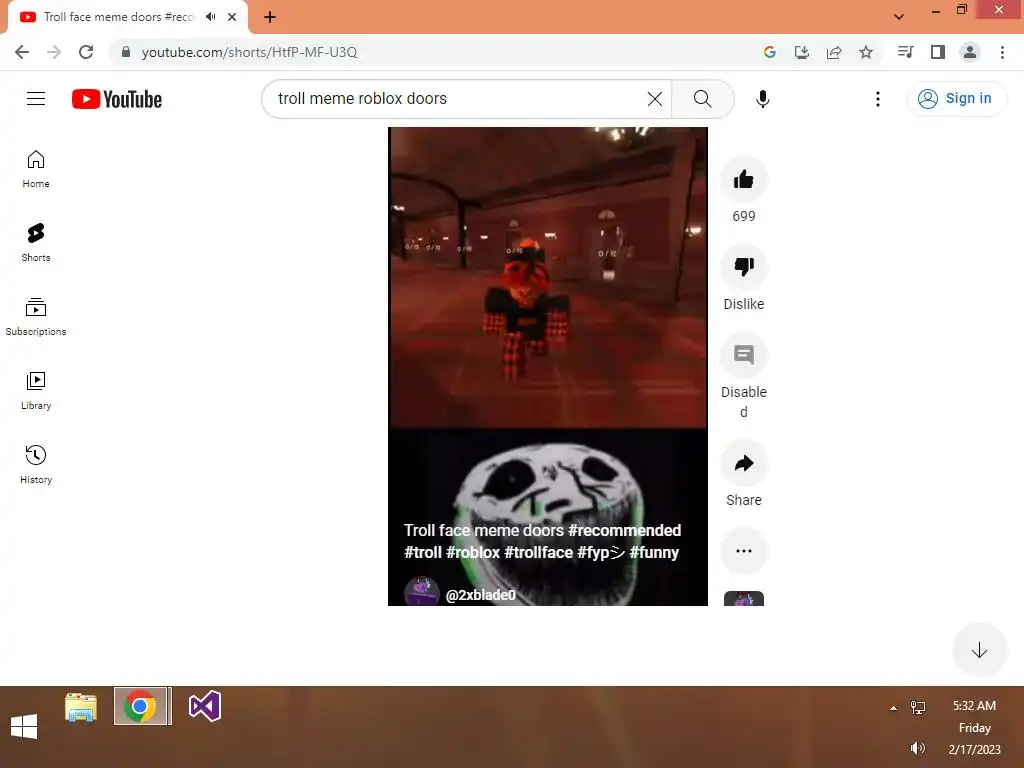
Task: Dislike this Short with thumbs down
Action: [744, 266]
